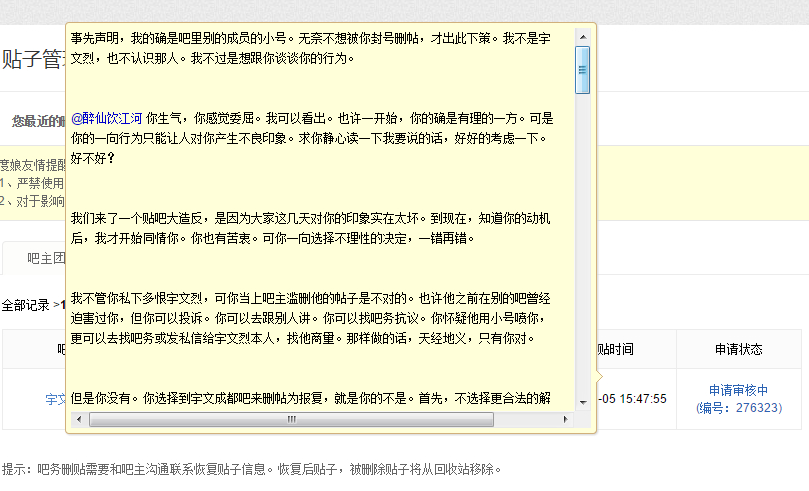Click the 编号：276323 application number link

click(x=739, y=408)
